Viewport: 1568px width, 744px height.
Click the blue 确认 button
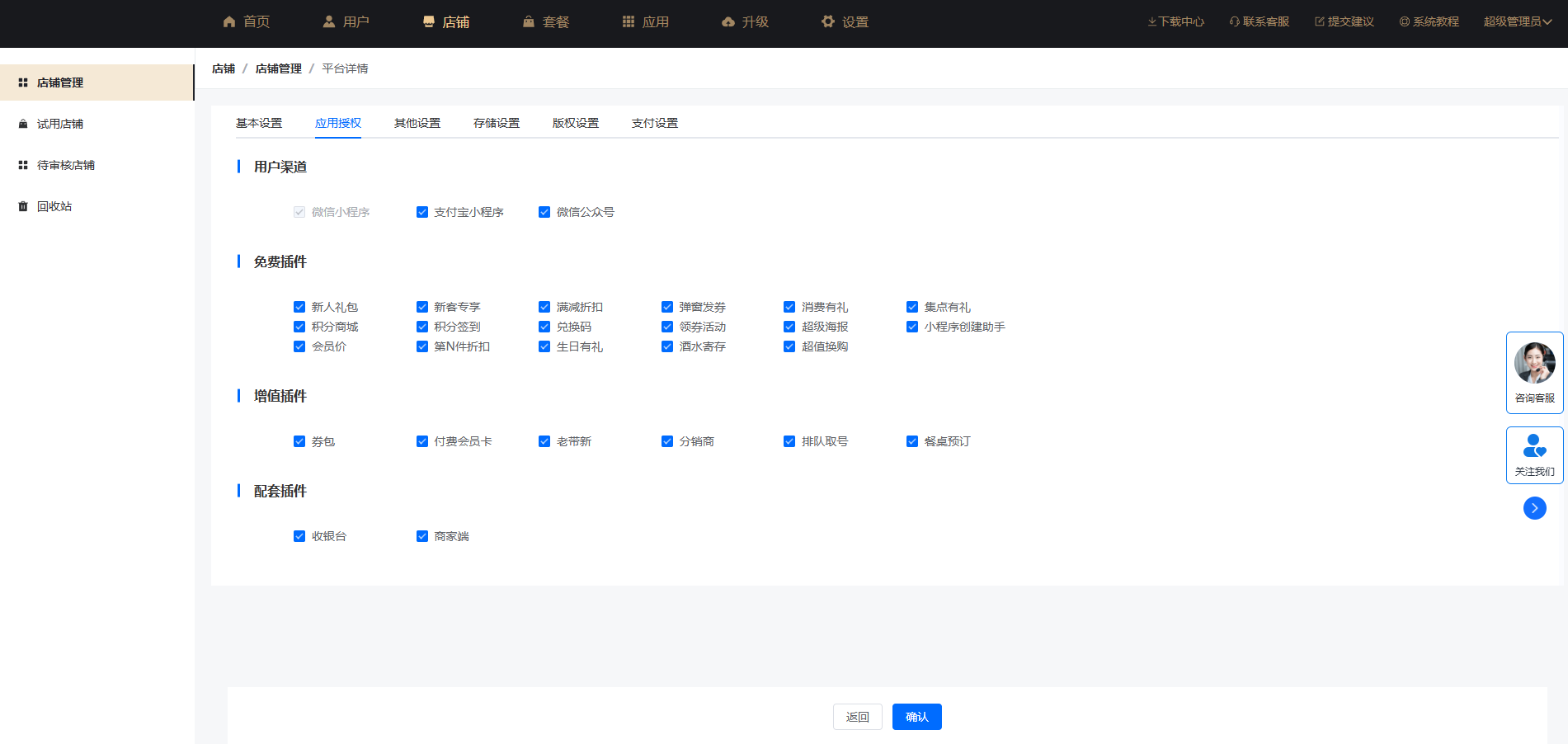pos(916,717)
